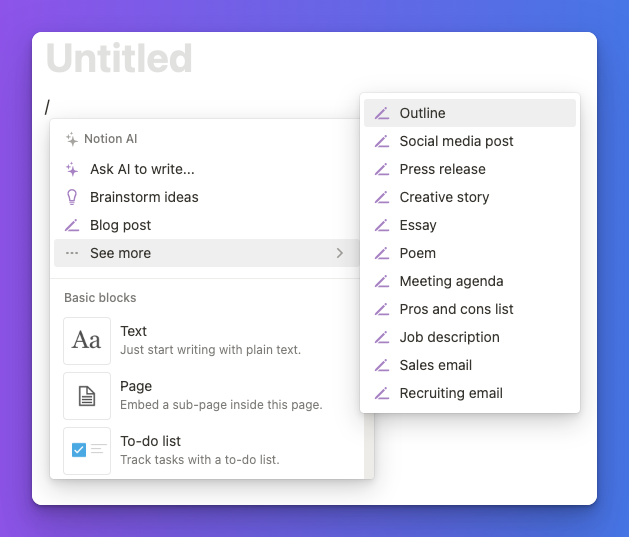Choose Pros and cons list option

click(470, 309)
